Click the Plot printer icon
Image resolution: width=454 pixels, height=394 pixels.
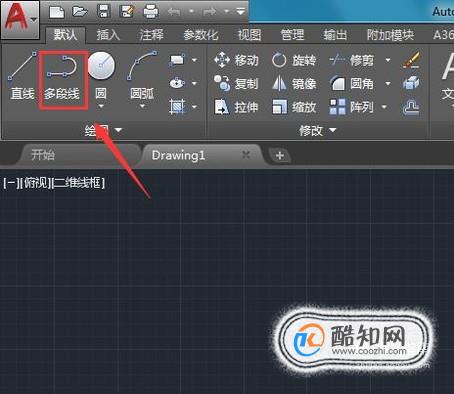click(151, 12)
